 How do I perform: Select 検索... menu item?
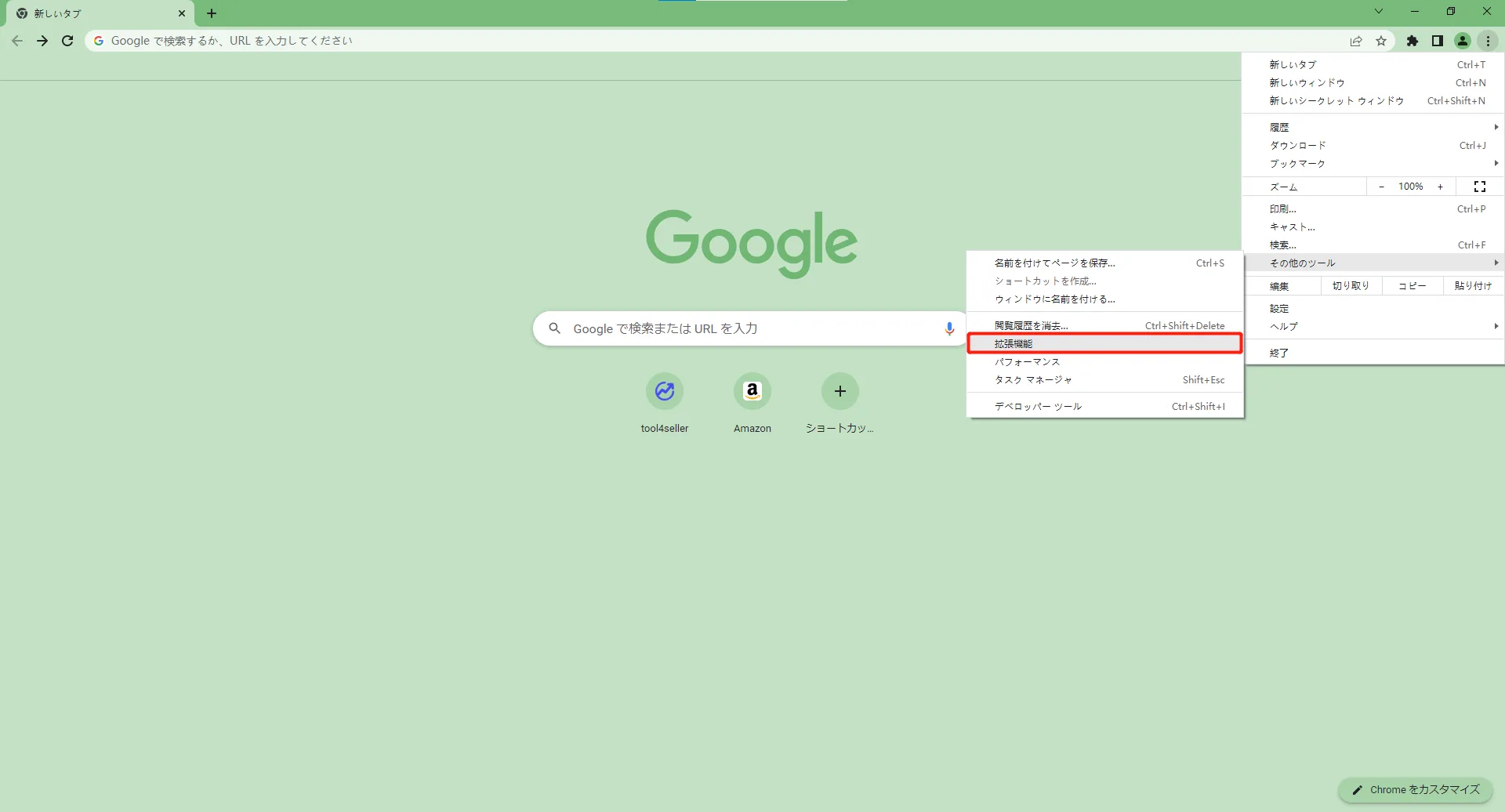[x=1373, y=245]
